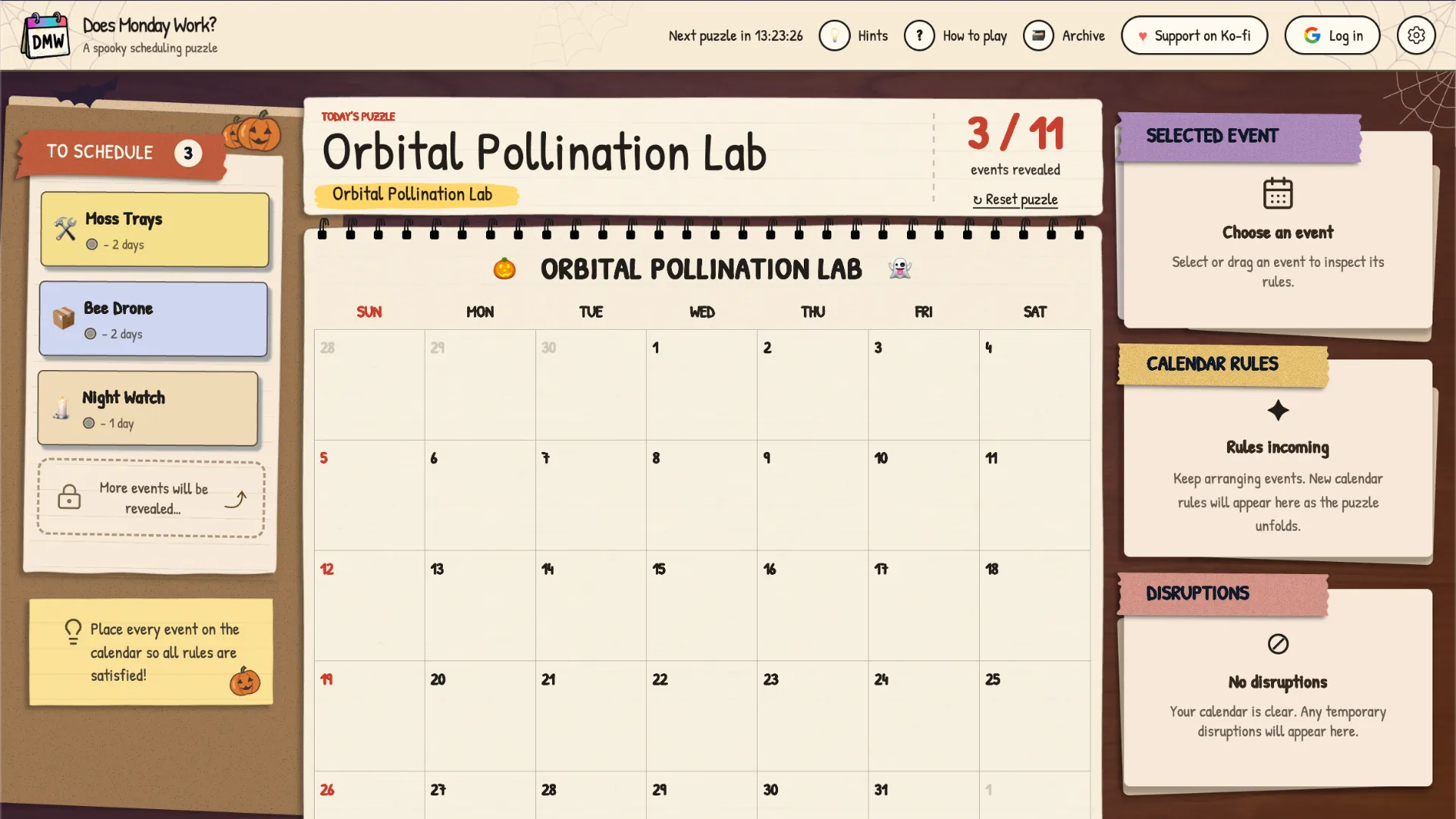This screenshot has width=1456, height=819.
Task: Click the pumpkin emoji beside calendar title
Action: 504,268
